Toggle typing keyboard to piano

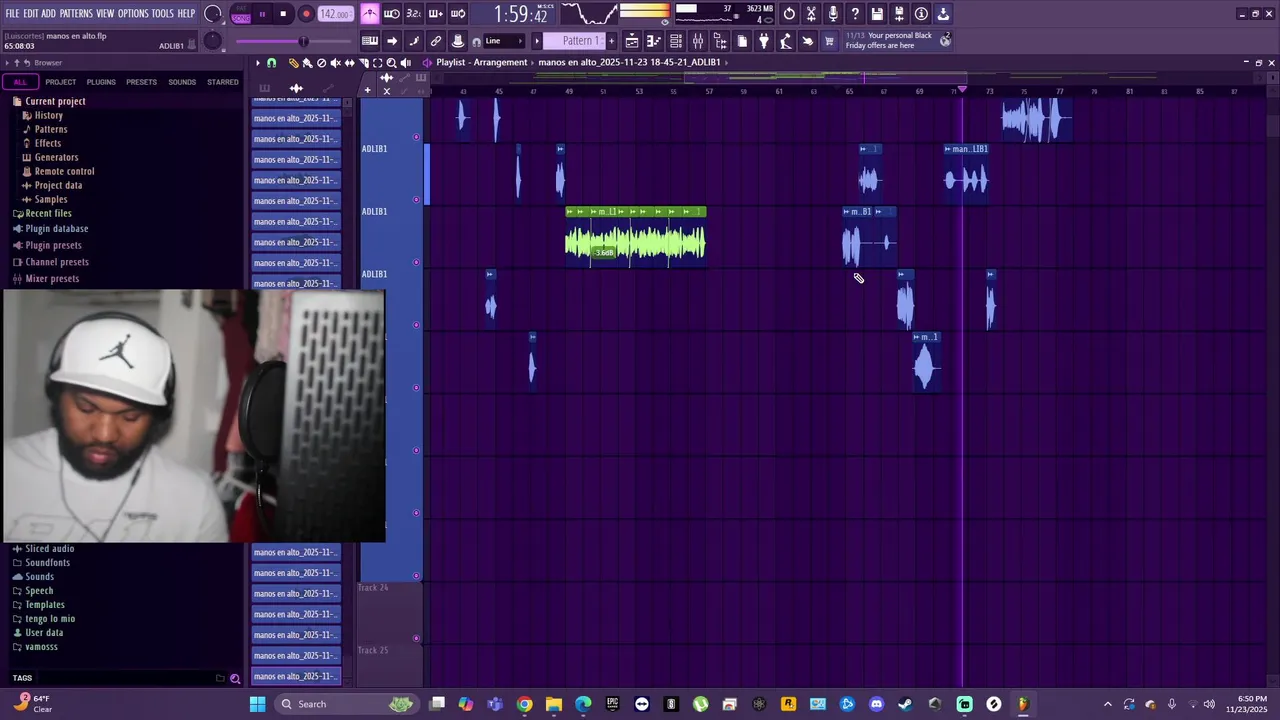coord(370,41)
